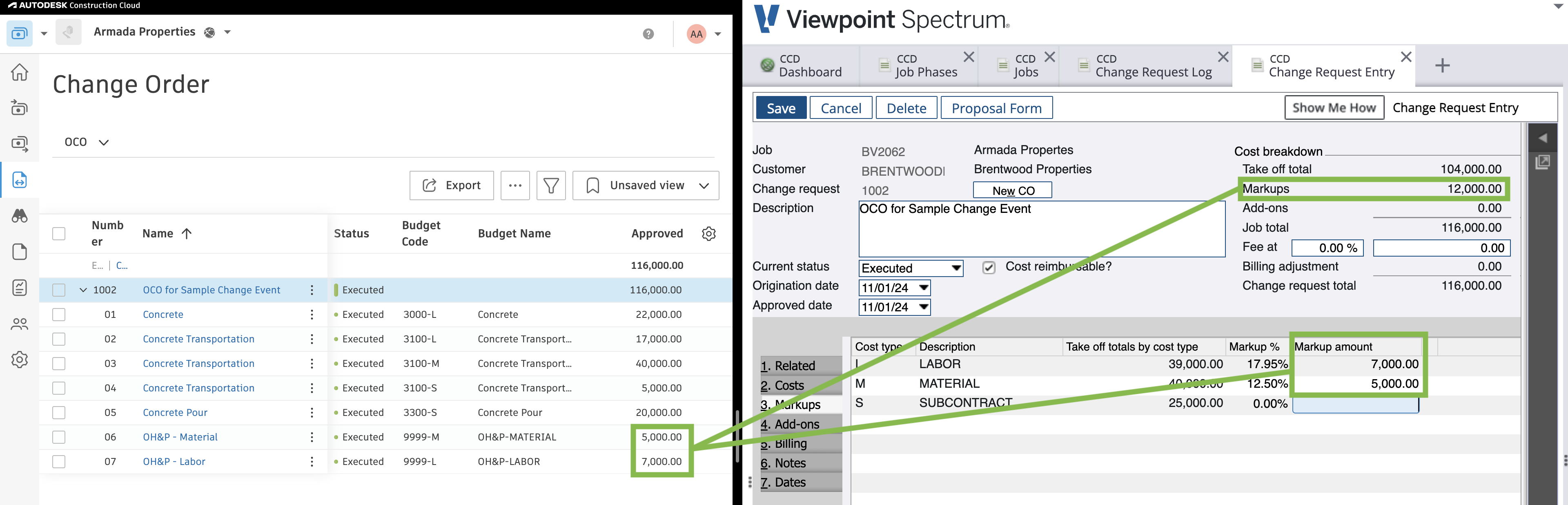1568x505 pixels.
Task: Open the module switcher dropdown arrow
Action: click(x=44, y=34)
